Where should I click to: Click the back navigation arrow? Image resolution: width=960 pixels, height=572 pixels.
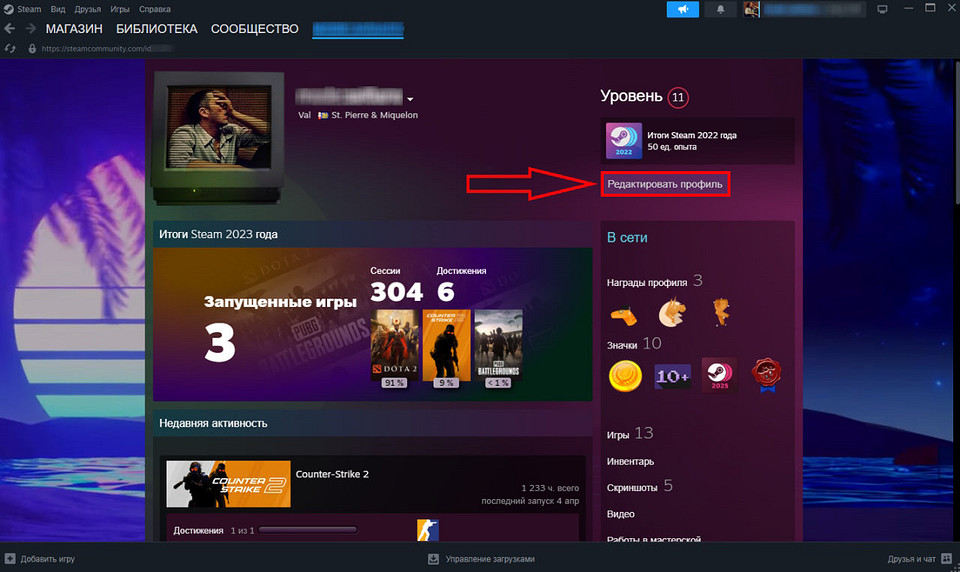click(x=9, y=28)
